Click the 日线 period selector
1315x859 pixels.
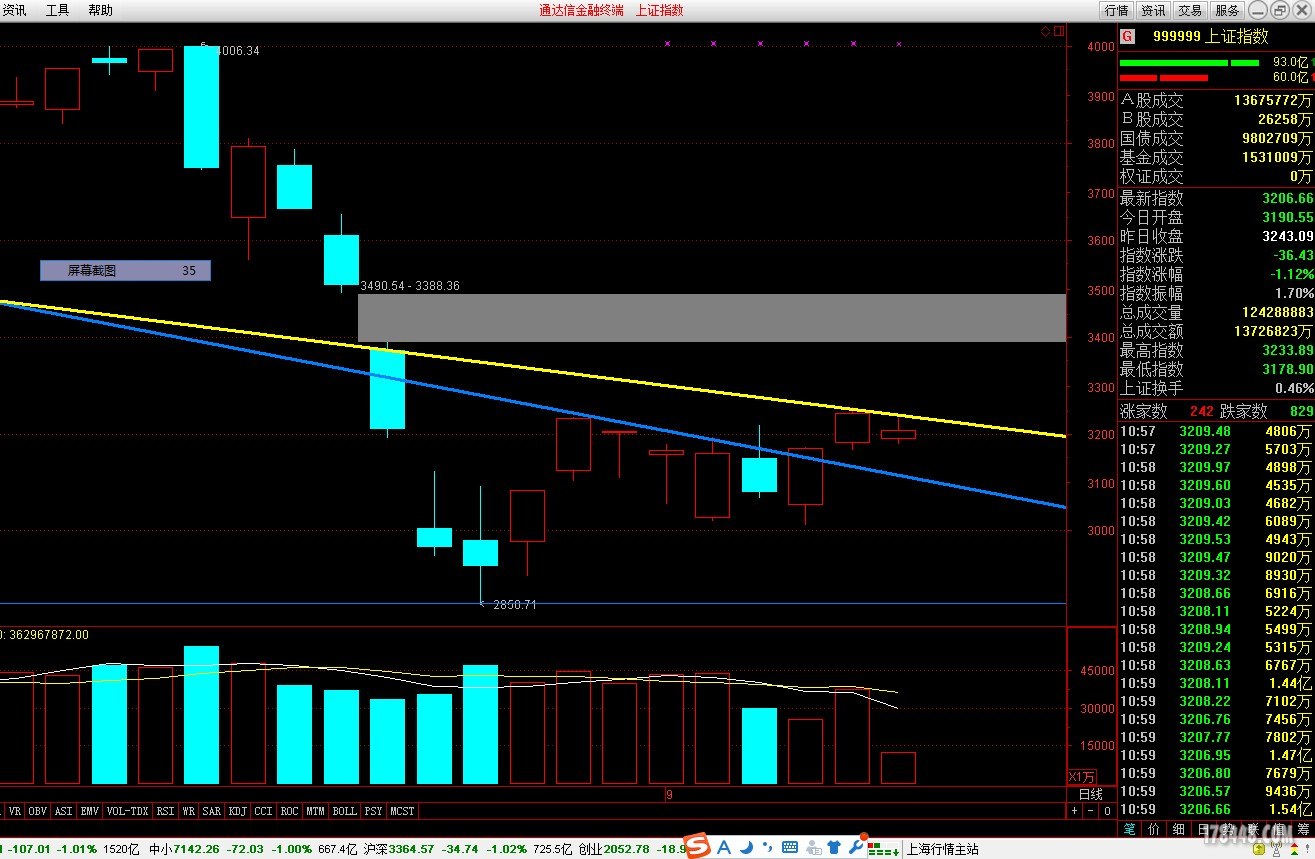click(x=1092, y=794)
